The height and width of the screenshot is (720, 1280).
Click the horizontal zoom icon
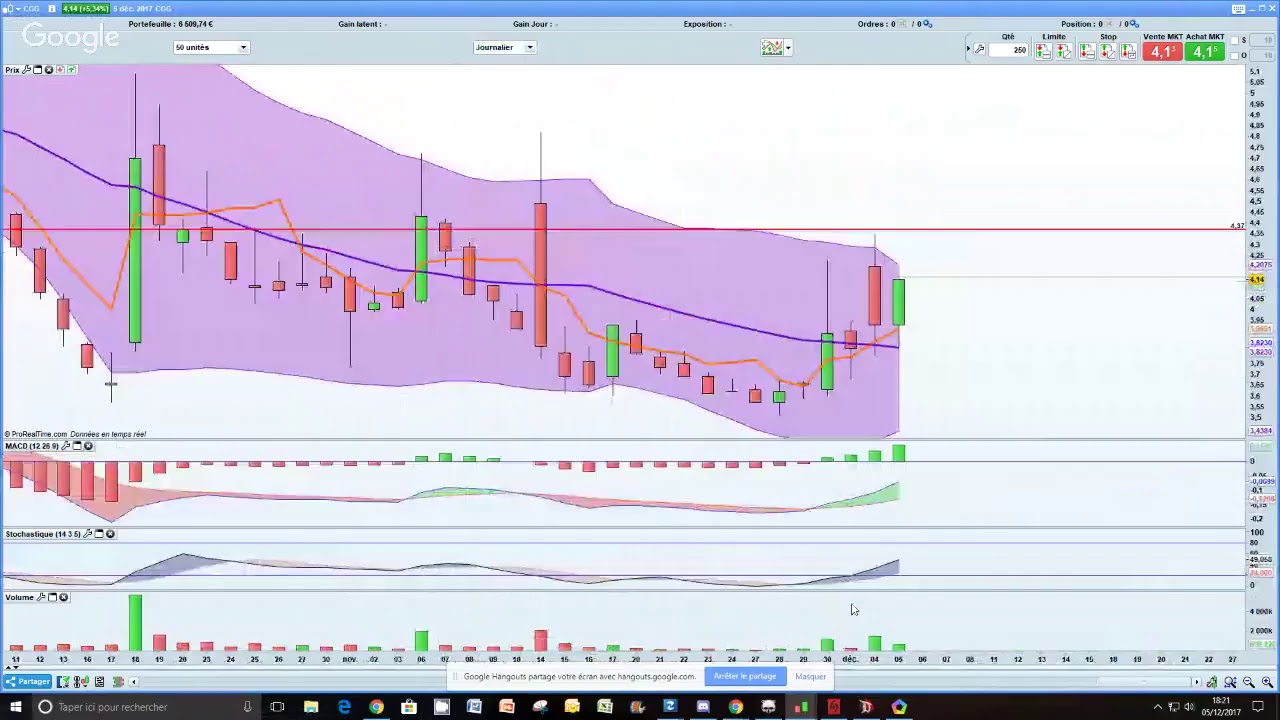point(1230,682)
